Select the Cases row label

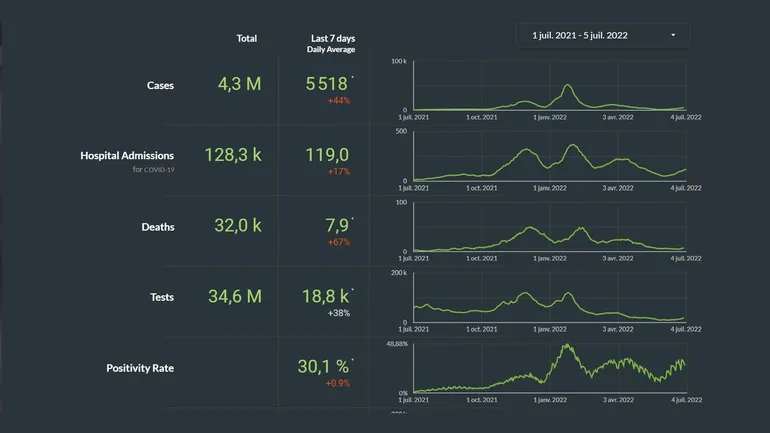tap(160, 86)
